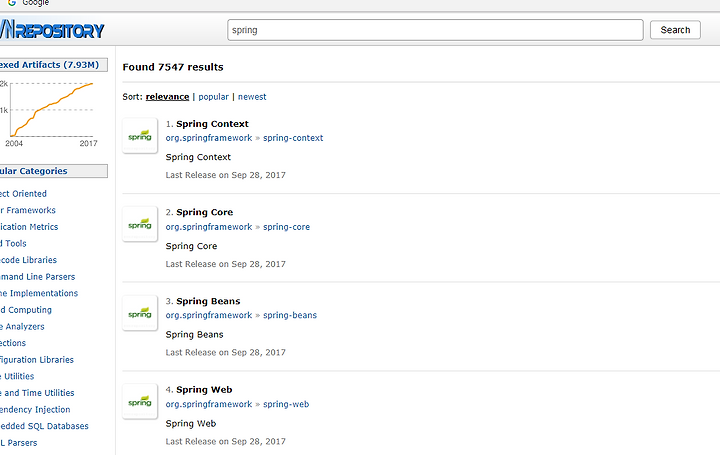Open the Actor Frameworks category
This screenshot has width=720, height=455.
[28, 210]
